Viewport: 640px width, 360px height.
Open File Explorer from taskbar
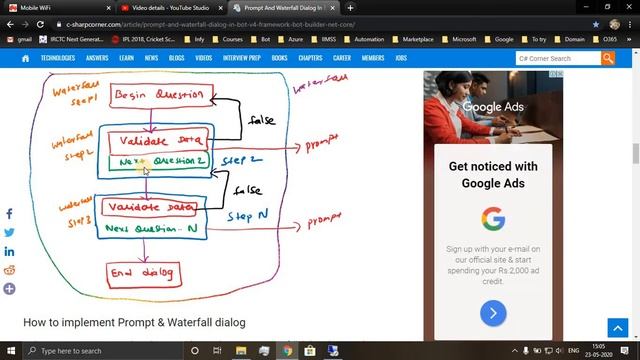point(241,351)
